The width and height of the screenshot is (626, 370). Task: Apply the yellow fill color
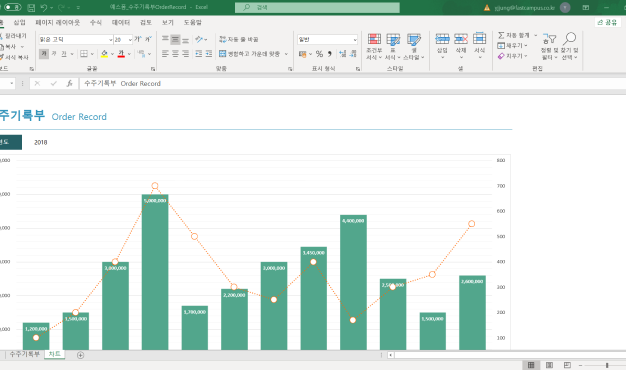(104, 53)
